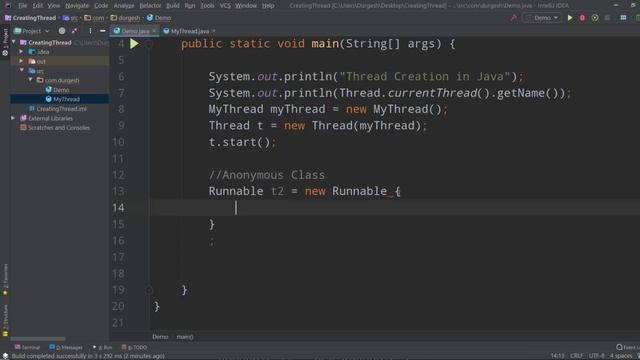
Task: Toggle the Structure side tool tab
Action: [5, 321]
